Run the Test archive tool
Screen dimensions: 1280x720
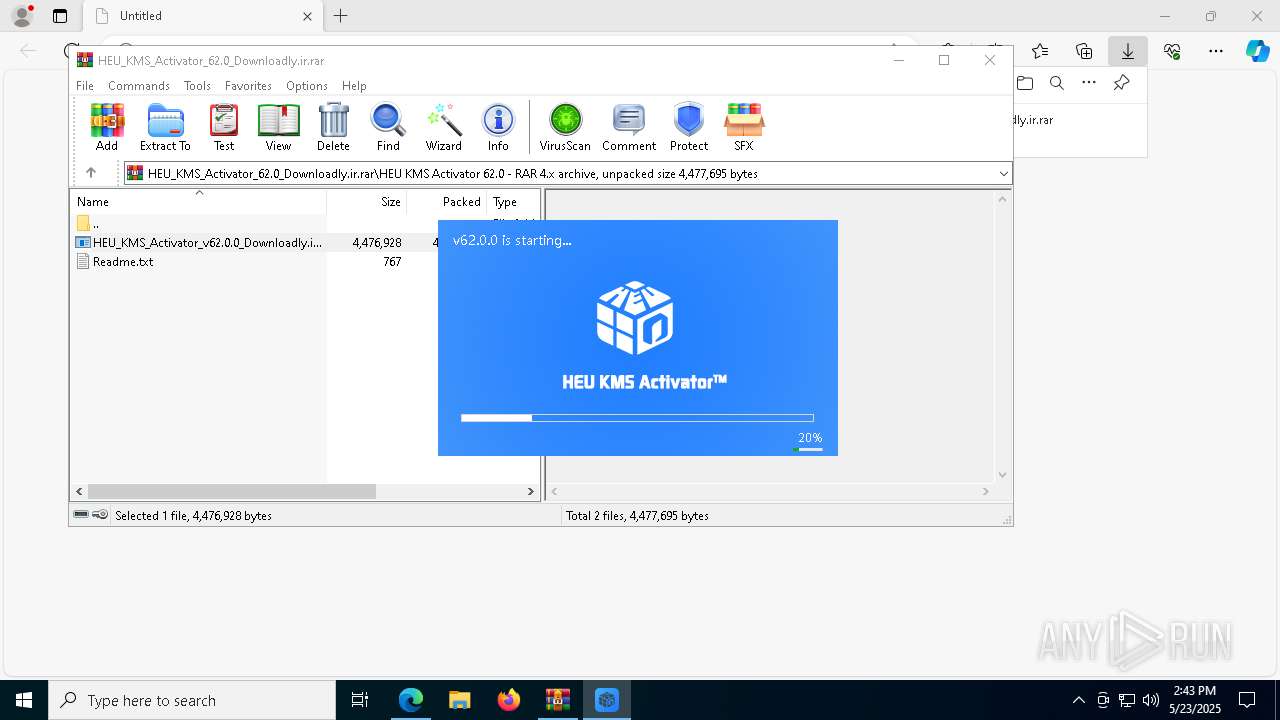224,127
